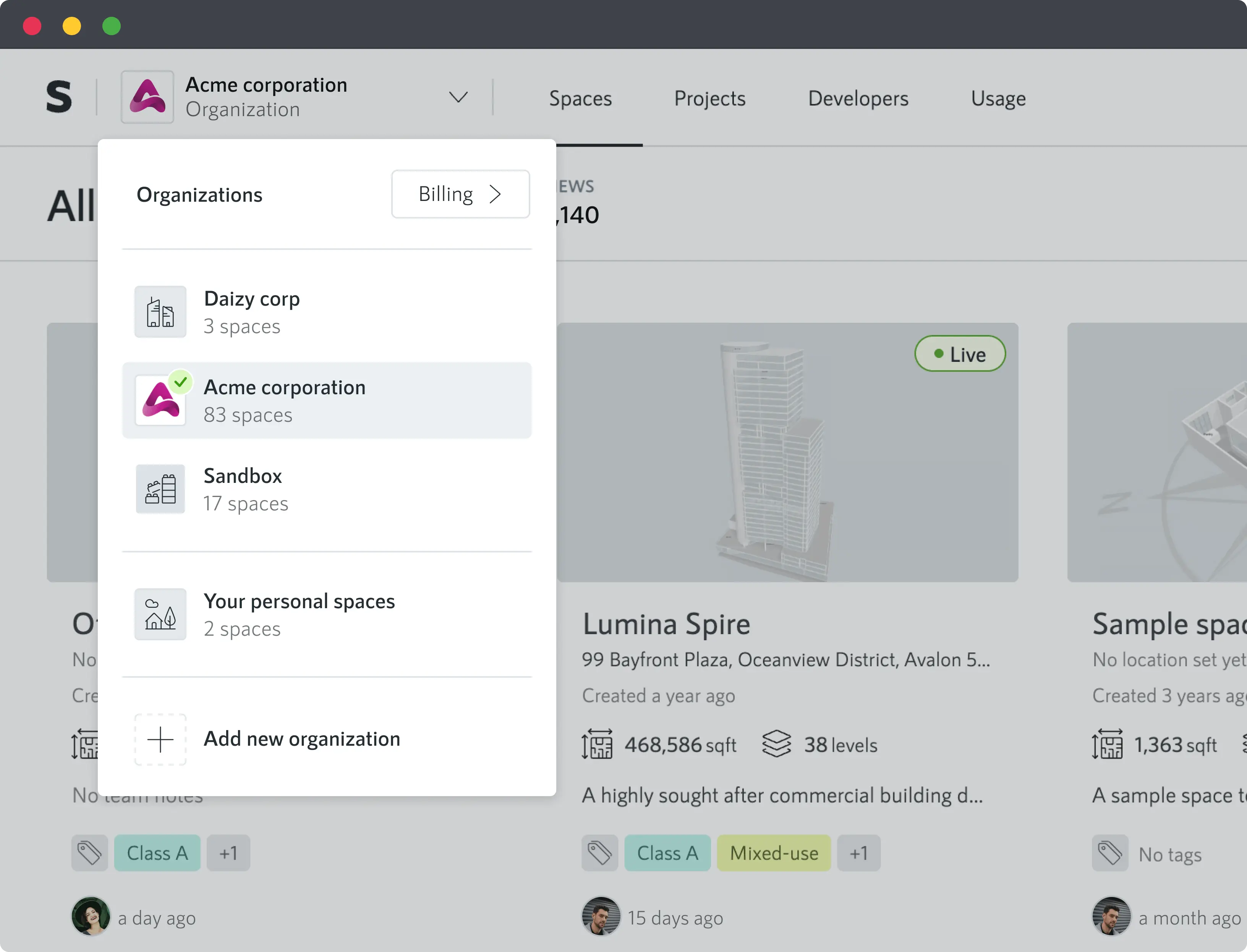Screen dimensions: 1247x952
Task: Click the tag icon beside No tags
Action: [1111, 853]
